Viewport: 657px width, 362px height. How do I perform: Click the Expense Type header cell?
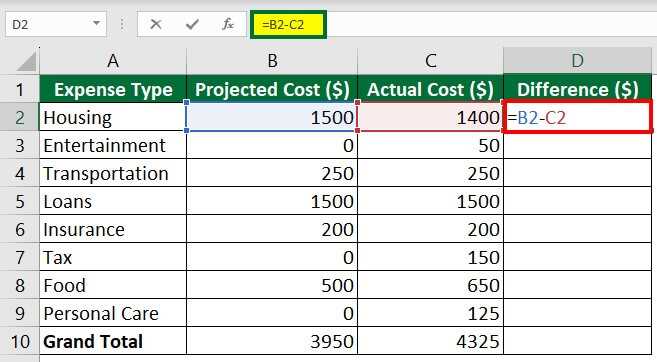(113, 89)
